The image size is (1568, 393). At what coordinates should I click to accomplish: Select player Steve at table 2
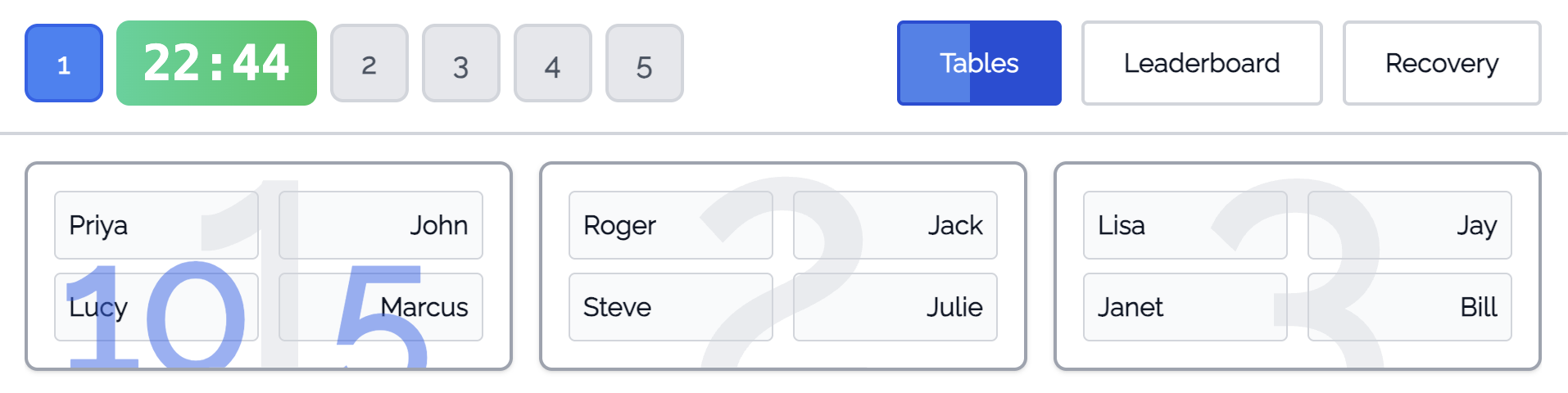pos(671,307)
